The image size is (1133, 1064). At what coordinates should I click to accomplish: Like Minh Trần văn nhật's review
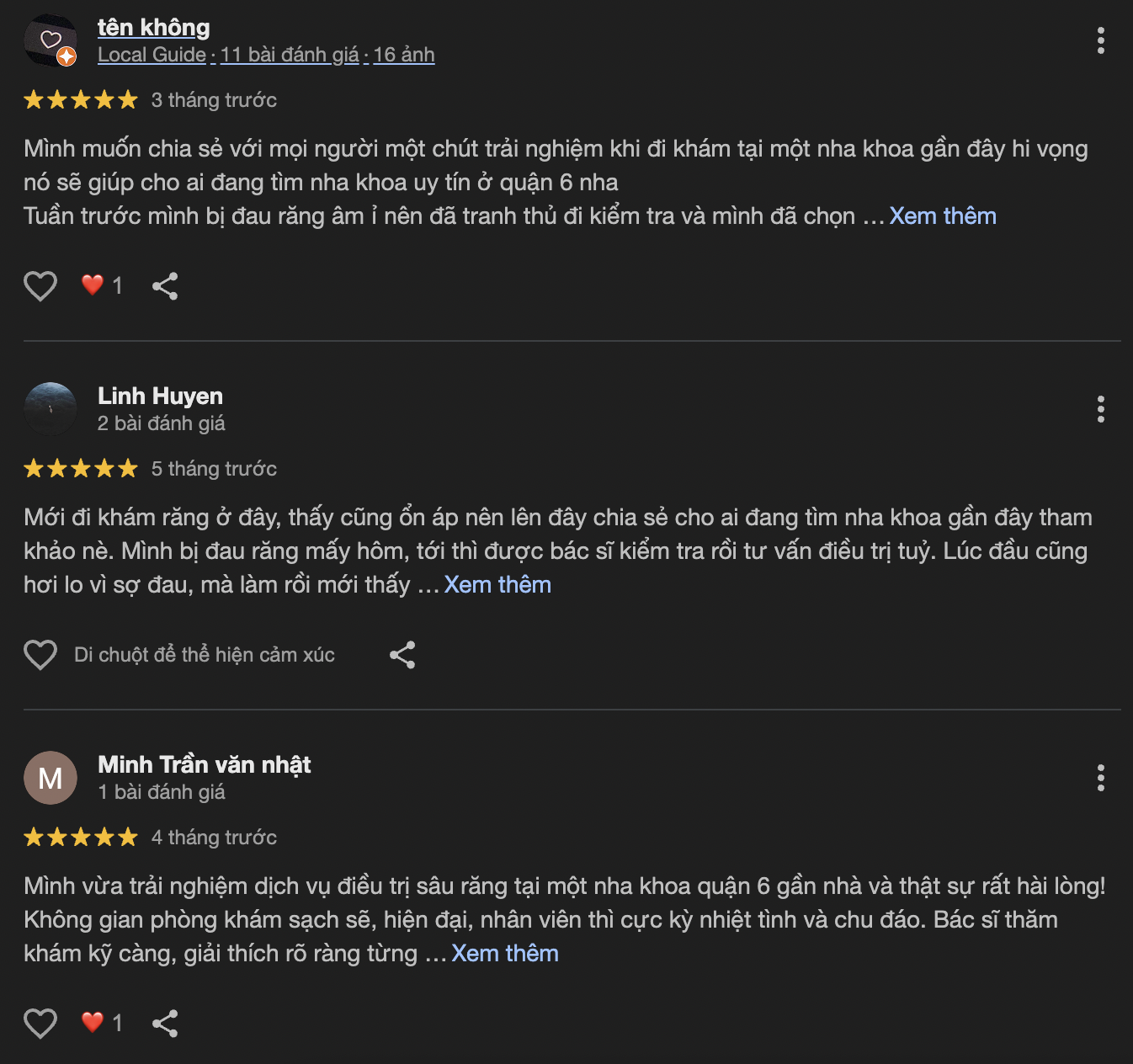point(40,1024)
